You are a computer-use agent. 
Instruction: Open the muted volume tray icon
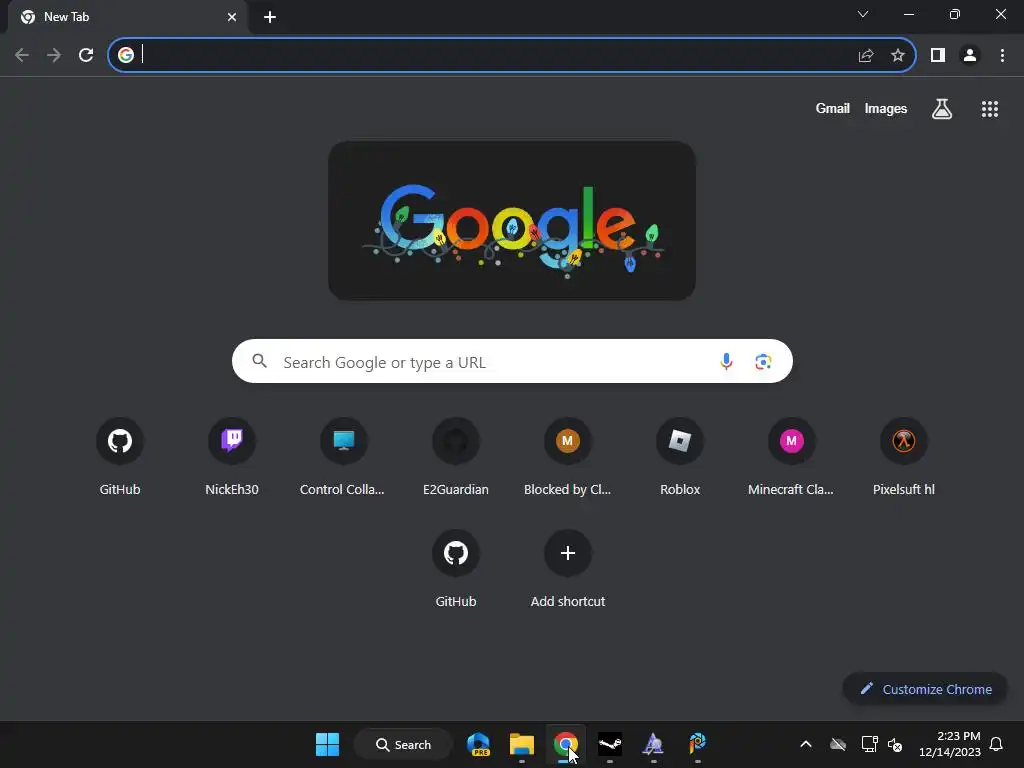(895, 744)
